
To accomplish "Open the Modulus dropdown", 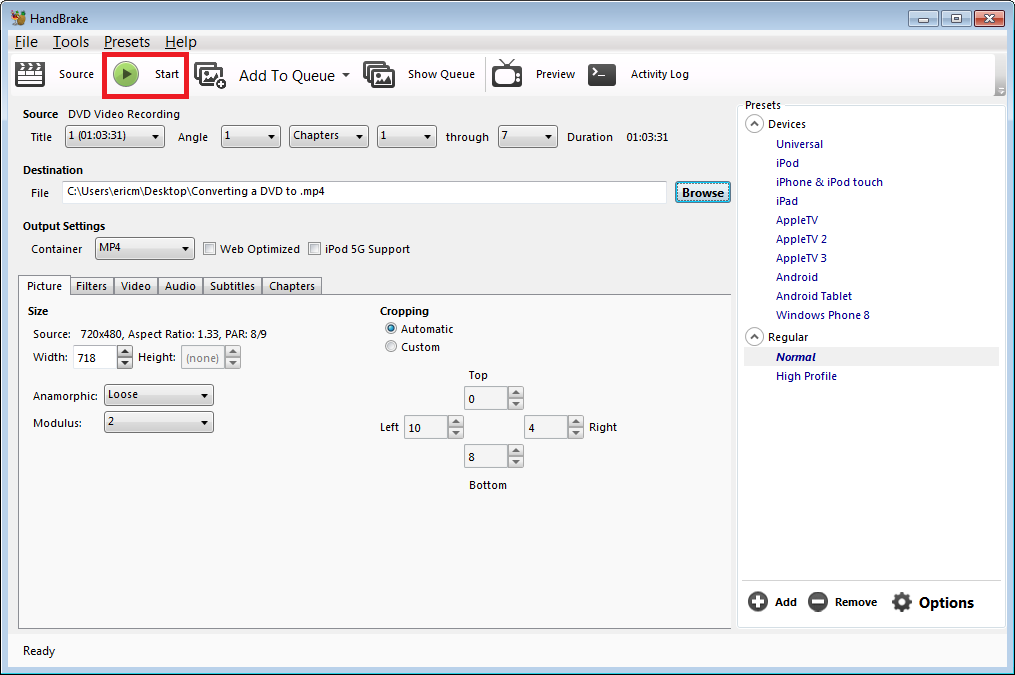I will point(159,423).
